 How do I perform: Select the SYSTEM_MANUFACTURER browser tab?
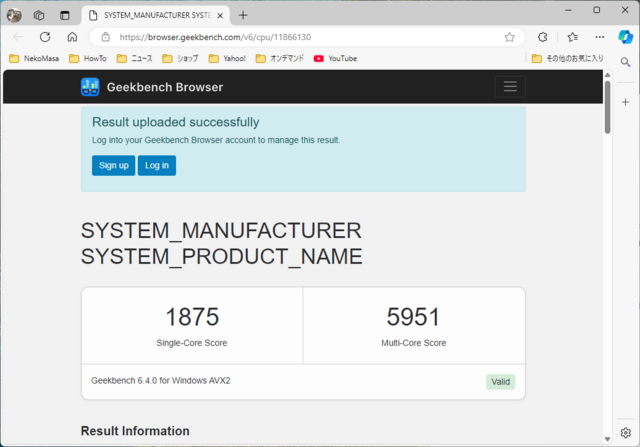click(156, 16)
